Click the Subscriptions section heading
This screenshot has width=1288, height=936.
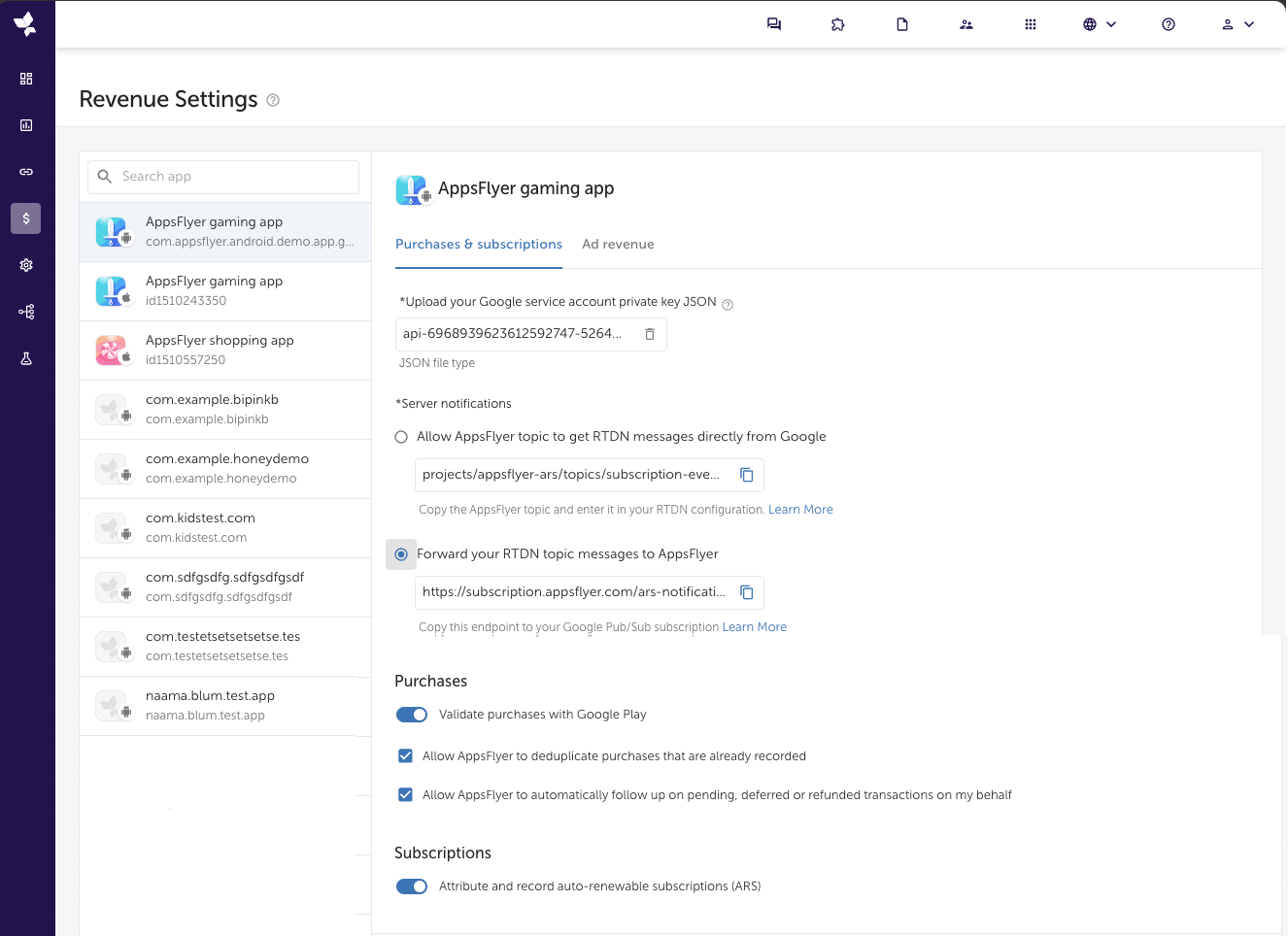(443, 853)
